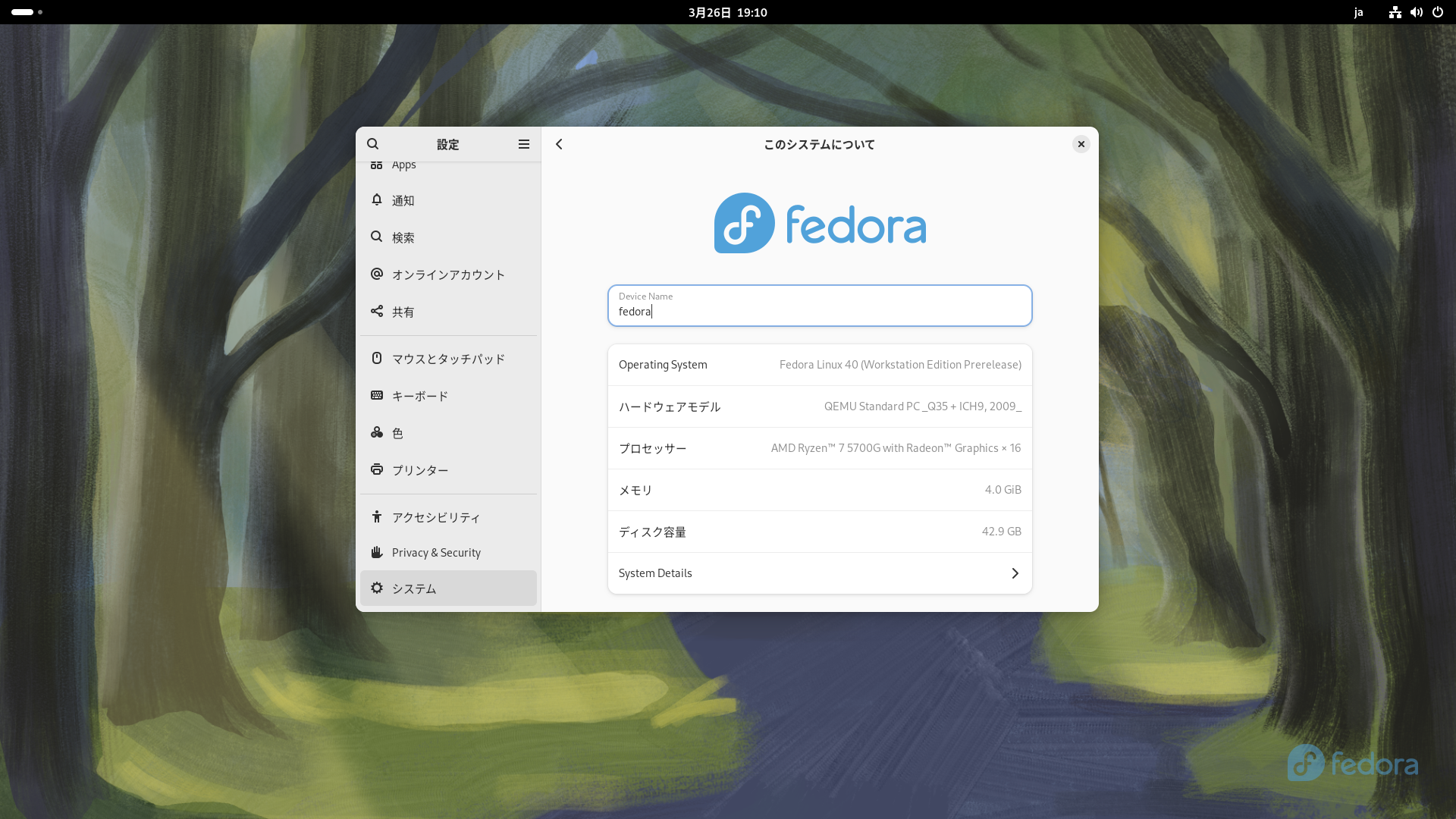Open オンラインアカウント online accounts panel
This screenshot has height=819, width=1456.
[x=447, y=275]
